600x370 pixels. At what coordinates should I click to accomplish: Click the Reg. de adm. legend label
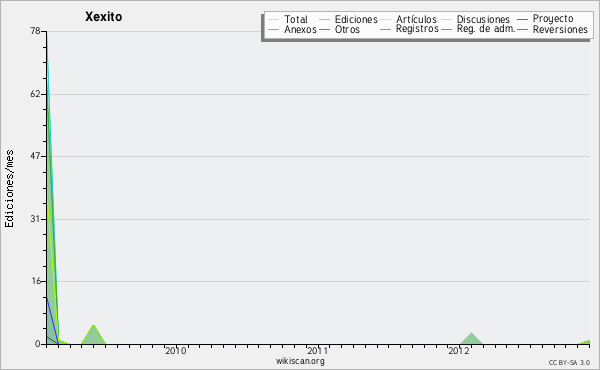coord(486,29)
